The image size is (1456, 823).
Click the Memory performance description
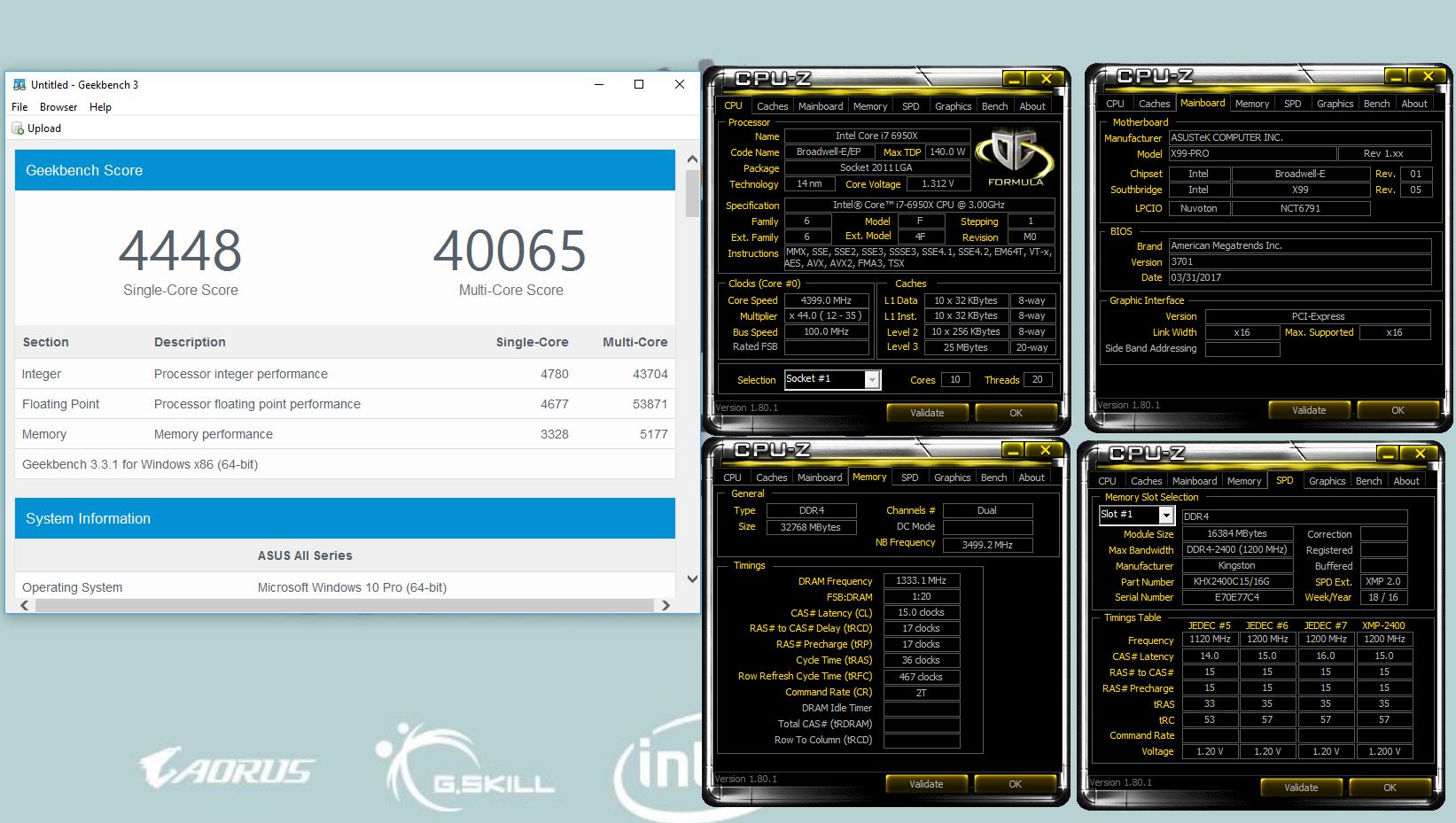[x=214, y=434]
